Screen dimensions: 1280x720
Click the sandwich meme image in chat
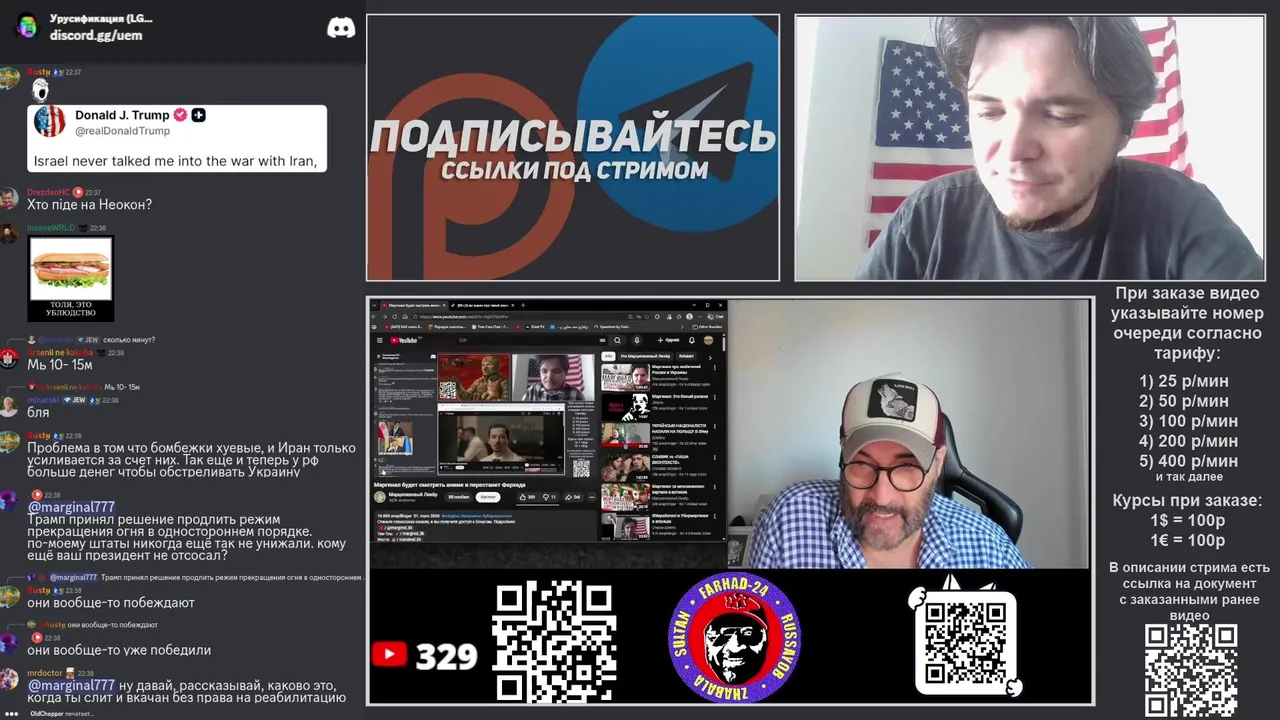70,278
